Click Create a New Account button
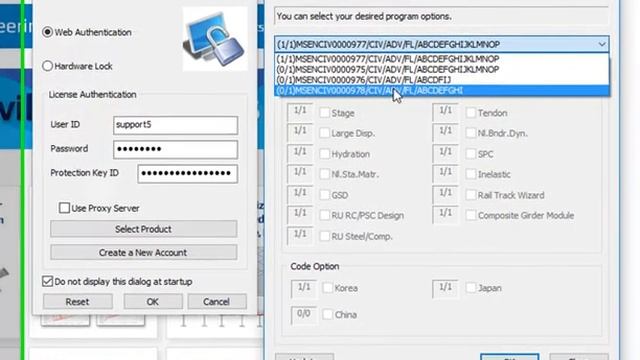 143,253
